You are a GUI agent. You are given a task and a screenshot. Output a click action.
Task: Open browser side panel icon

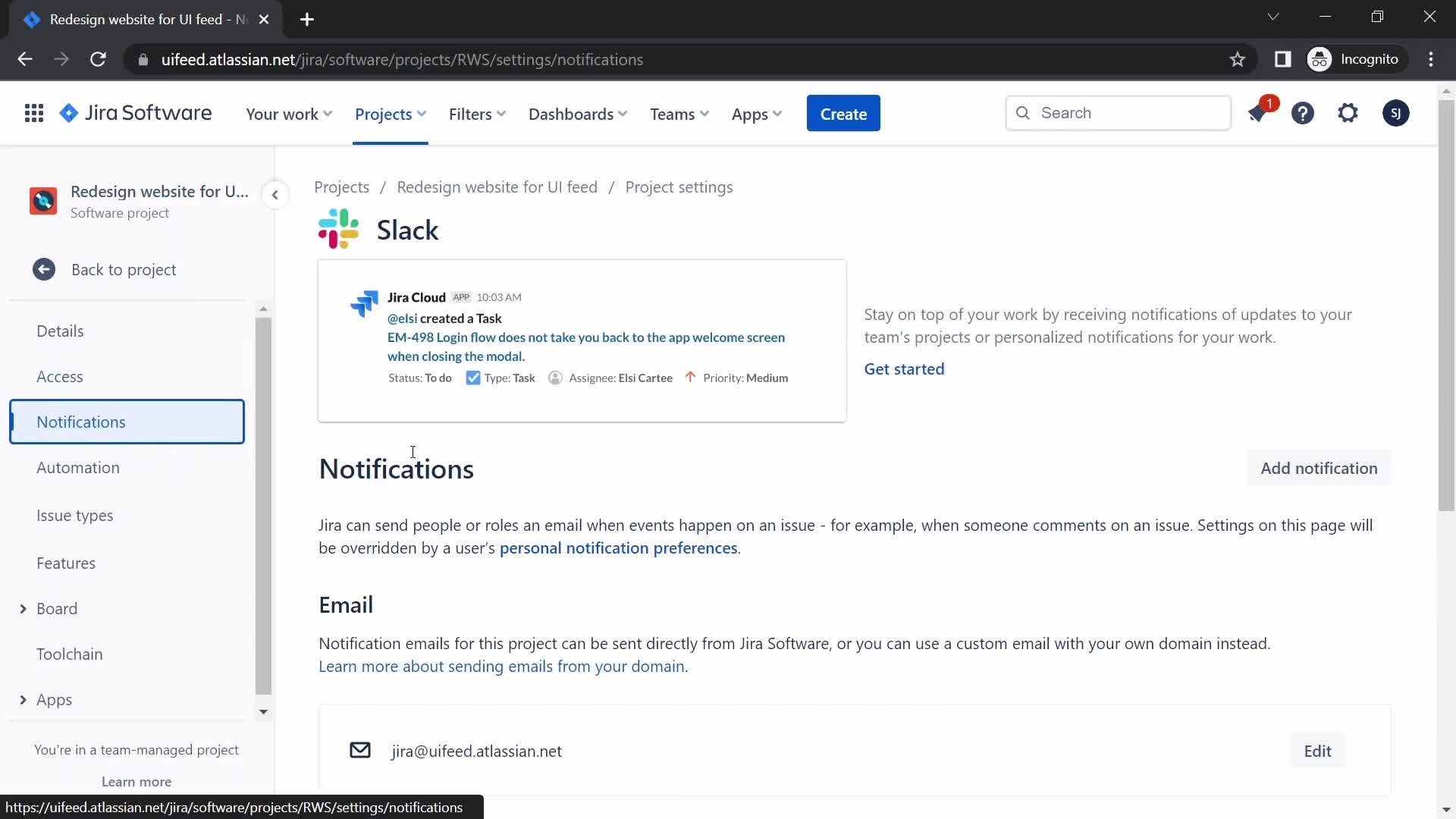point(1282,60)
